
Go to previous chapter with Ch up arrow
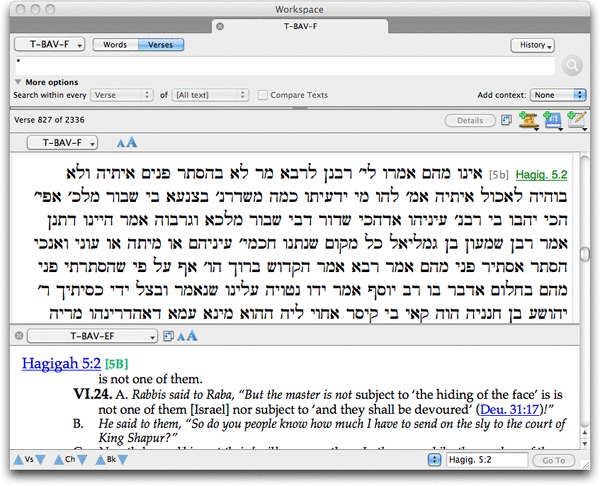(x=59, y=460)
